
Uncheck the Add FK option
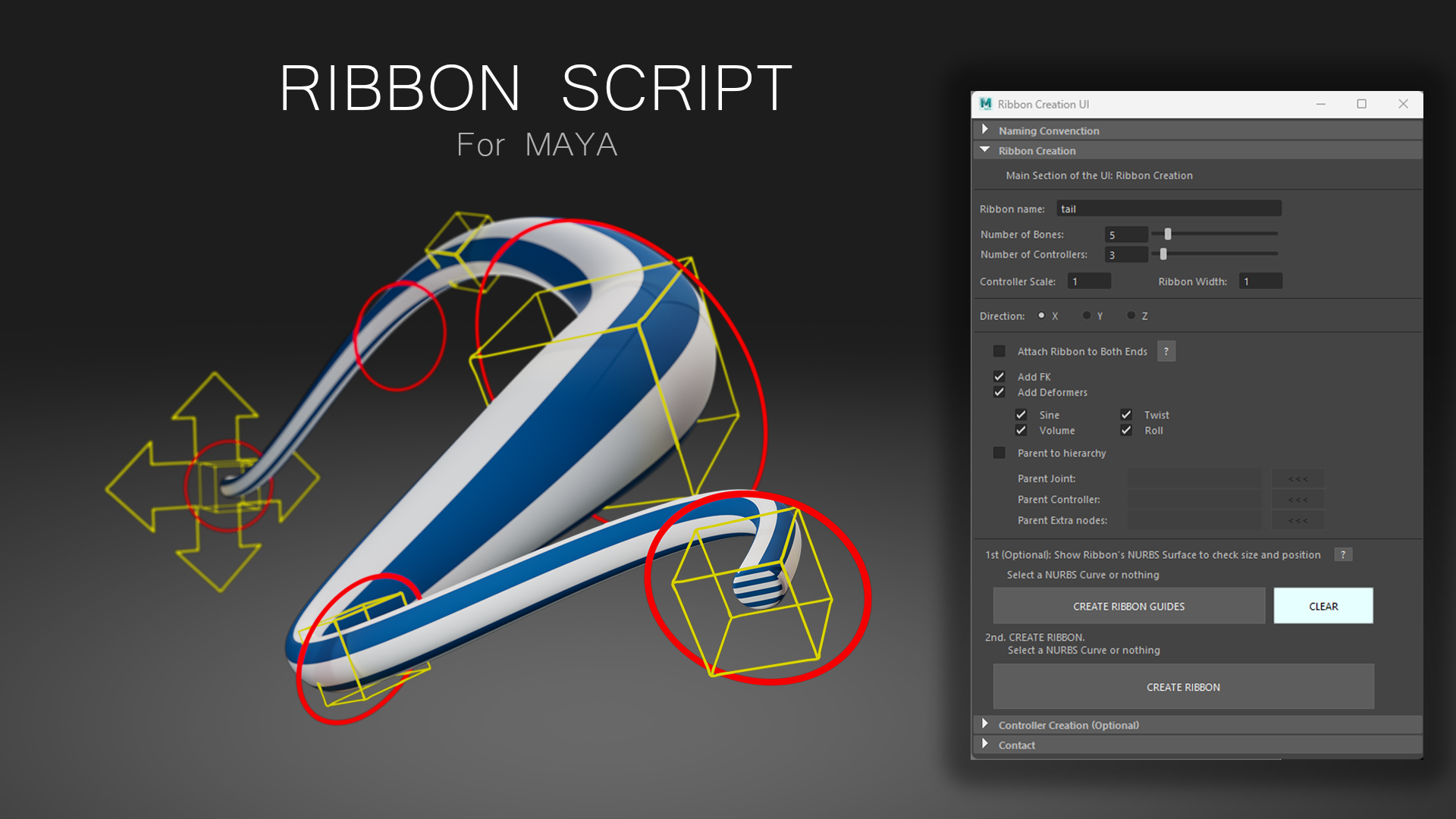999,377
